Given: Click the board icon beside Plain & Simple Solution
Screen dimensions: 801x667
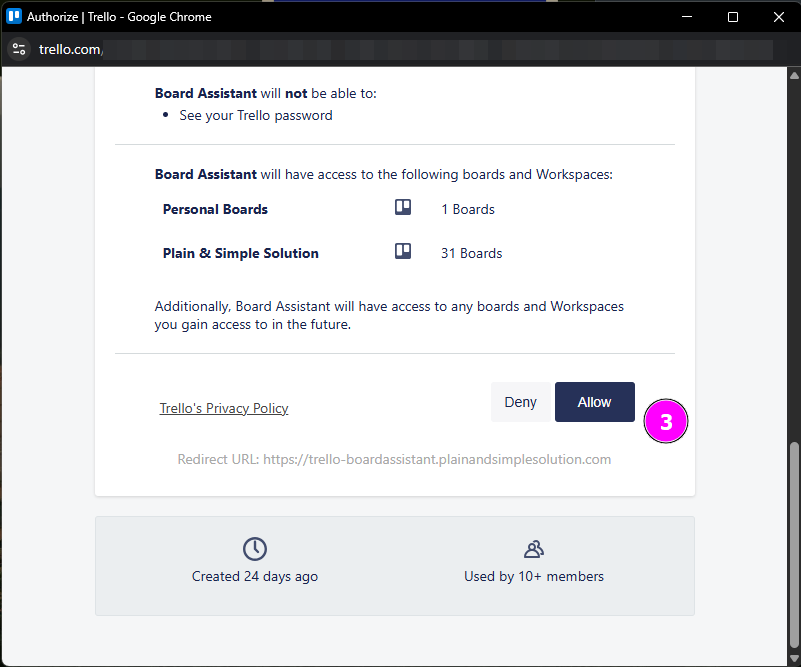Looking at the screenshot, I should pyautogui.click(x=403, y=251).
